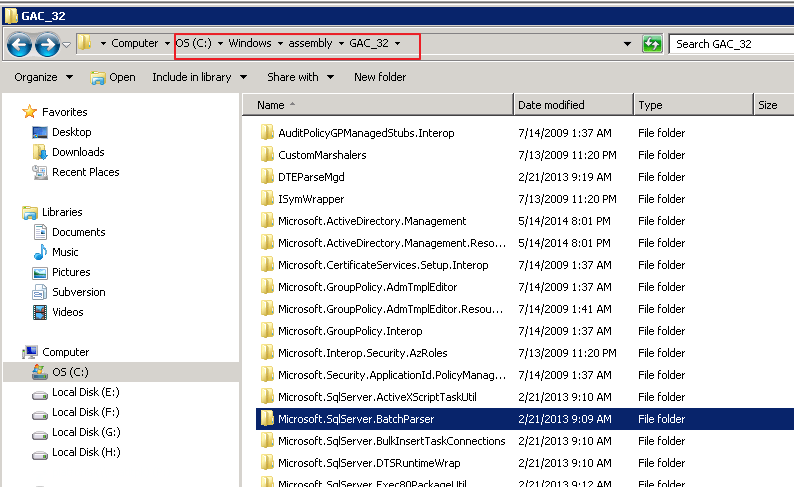Open the Include in library menu
Screen dimensions: 794x487
pyautogui.click(x=200, y=77)
